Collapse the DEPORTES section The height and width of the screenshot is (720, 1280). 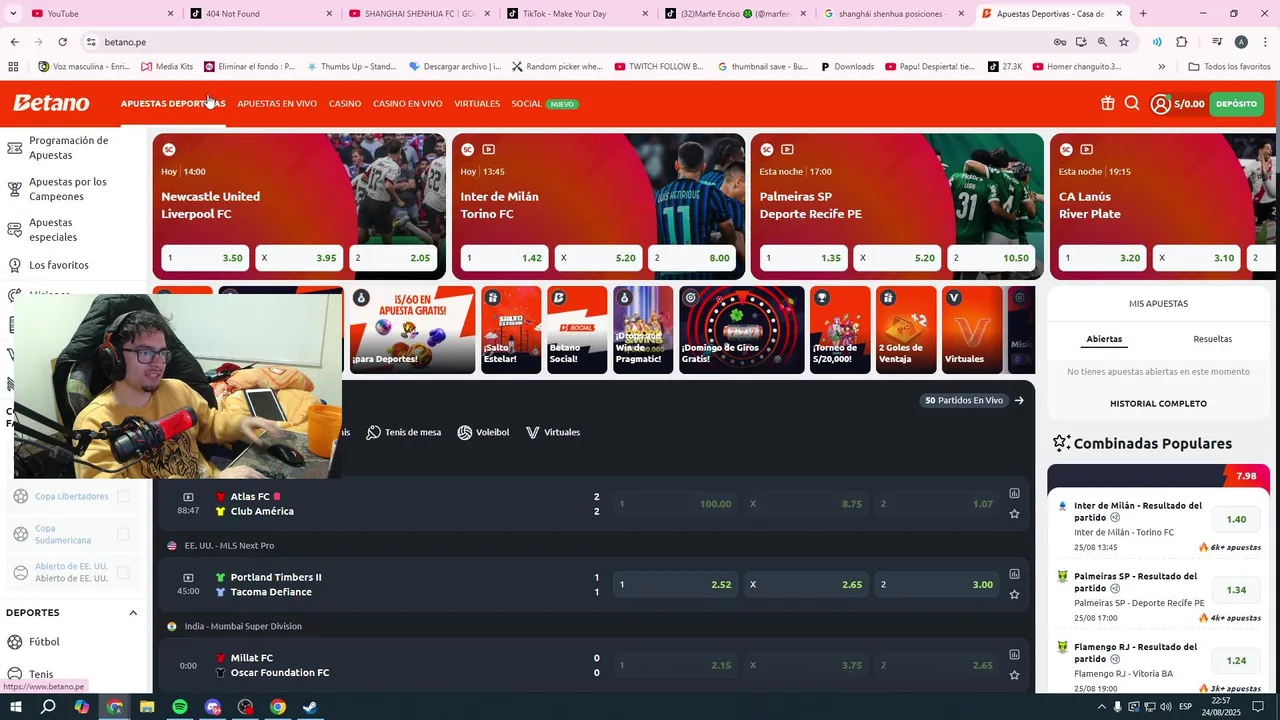(133, 612)
